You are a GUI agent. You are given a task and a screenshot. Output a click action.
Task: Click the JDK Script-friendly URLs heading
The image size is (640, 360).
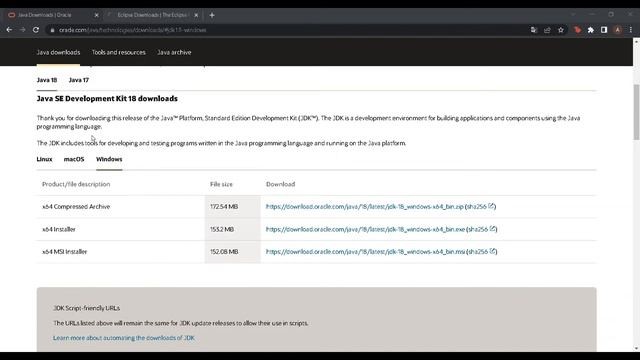(87, 308)
